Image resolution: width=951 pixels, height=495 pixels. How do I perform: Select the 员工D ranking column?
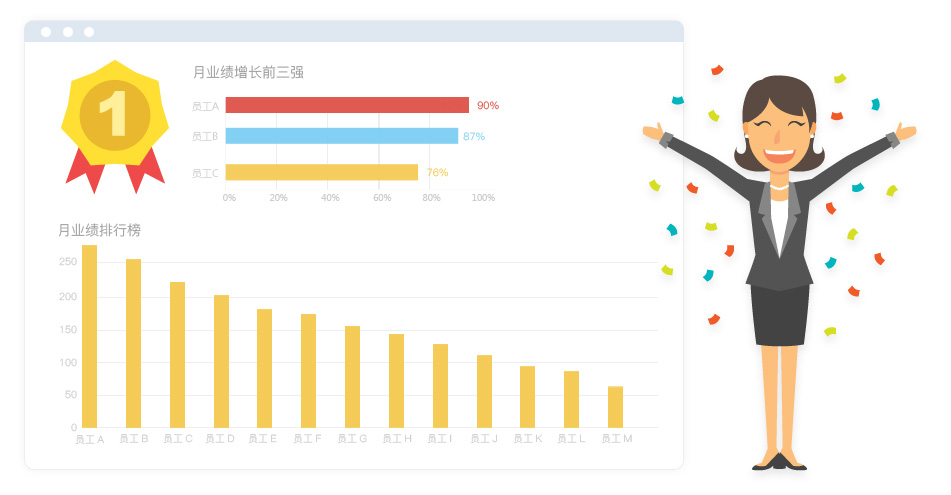pos(221,361)
